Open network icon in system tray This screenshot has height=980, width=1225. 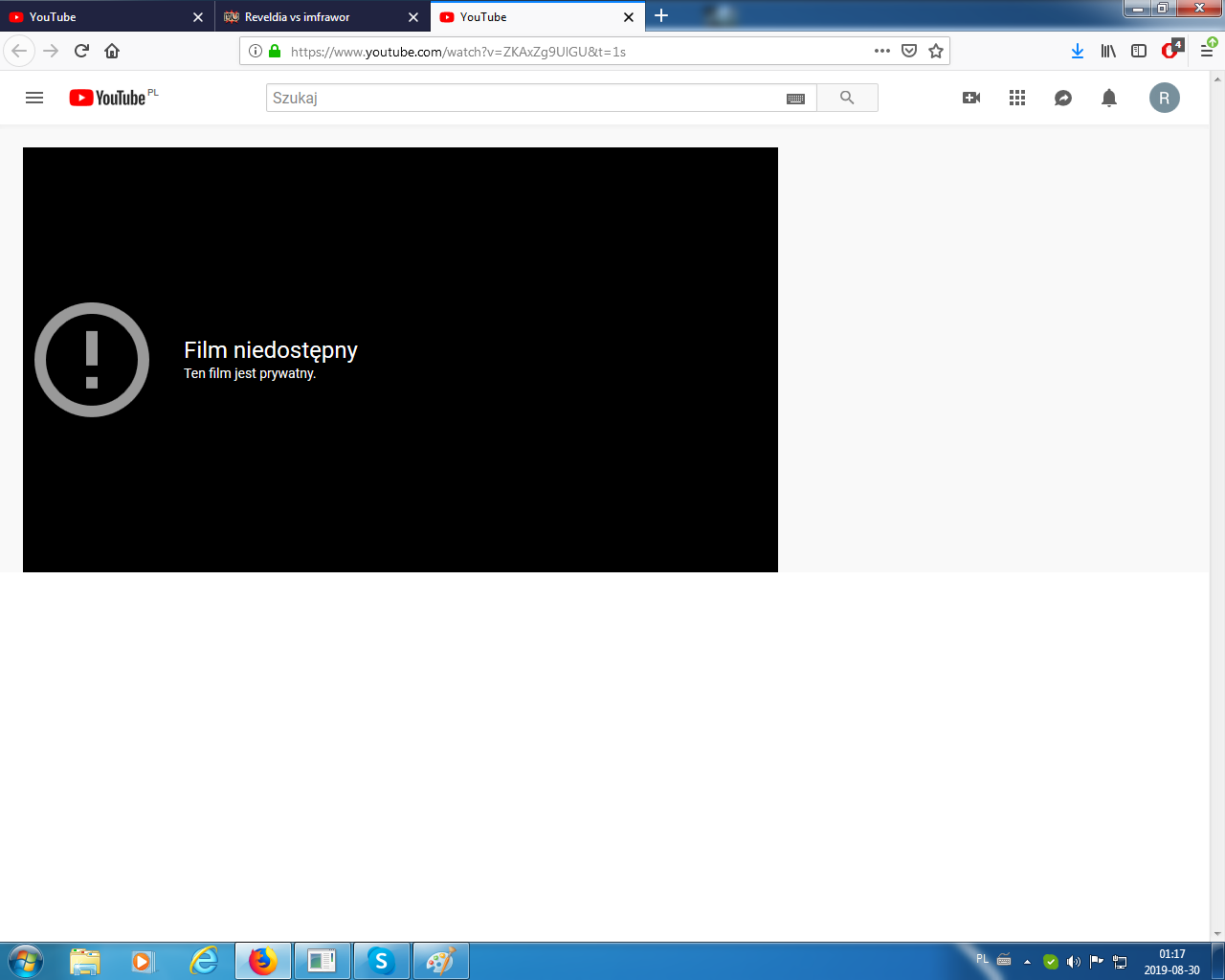pos(1120,962)
